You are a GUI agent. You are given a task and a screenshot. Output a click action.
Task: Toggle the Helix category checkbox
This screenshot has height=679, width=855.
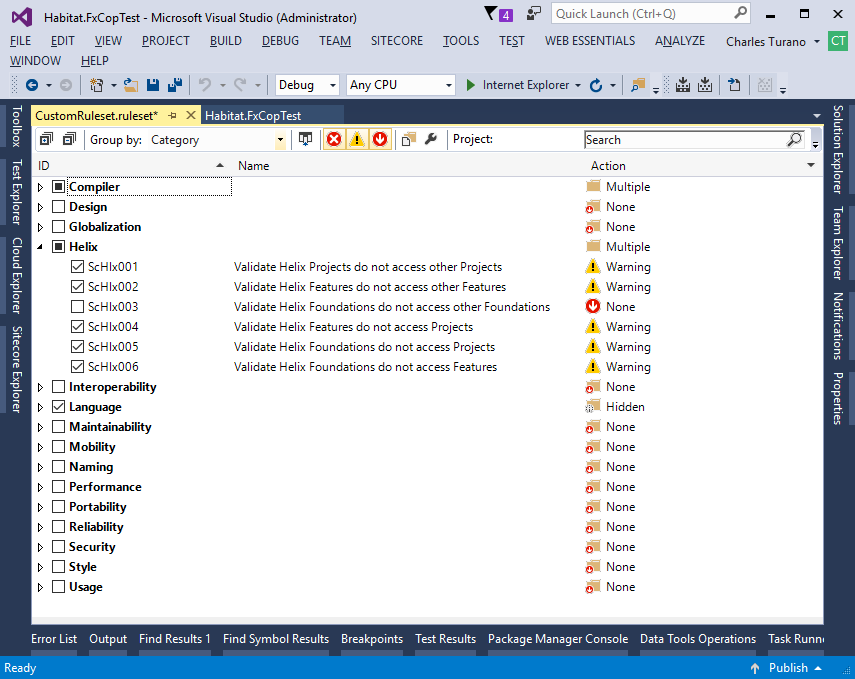[x=58, y=247]
